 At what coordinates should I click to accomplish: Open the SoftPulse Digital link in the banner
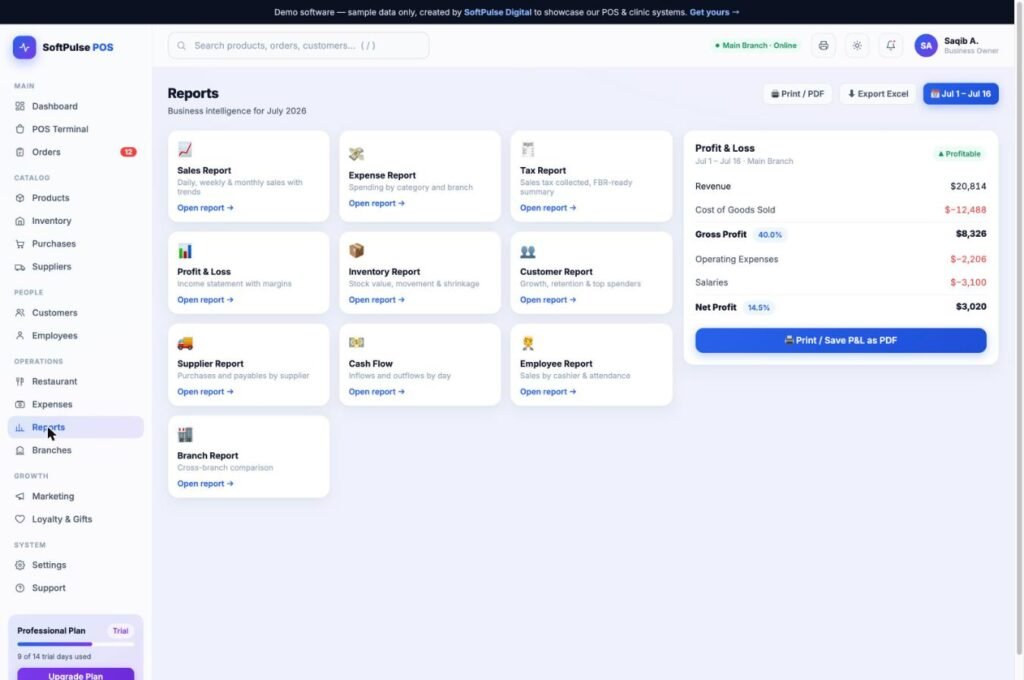pyautogui.click(x=497, y=12)
